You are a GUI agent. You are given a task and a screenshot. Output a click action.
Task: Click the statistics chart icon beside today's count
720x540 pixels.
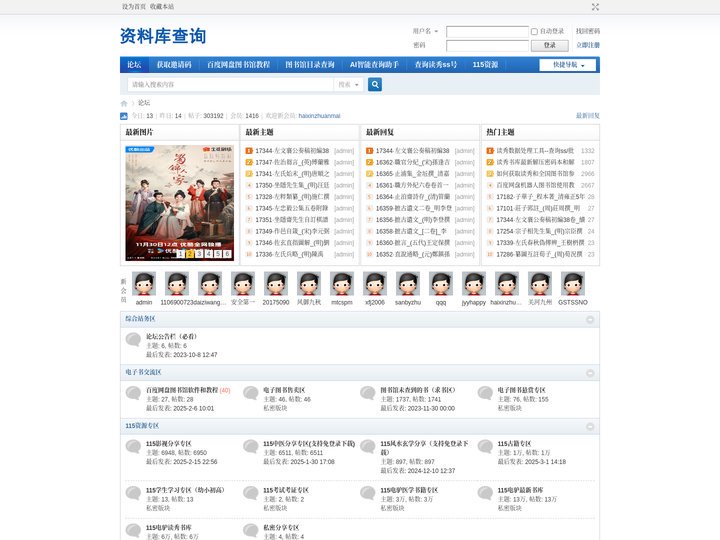pos(124,116)
